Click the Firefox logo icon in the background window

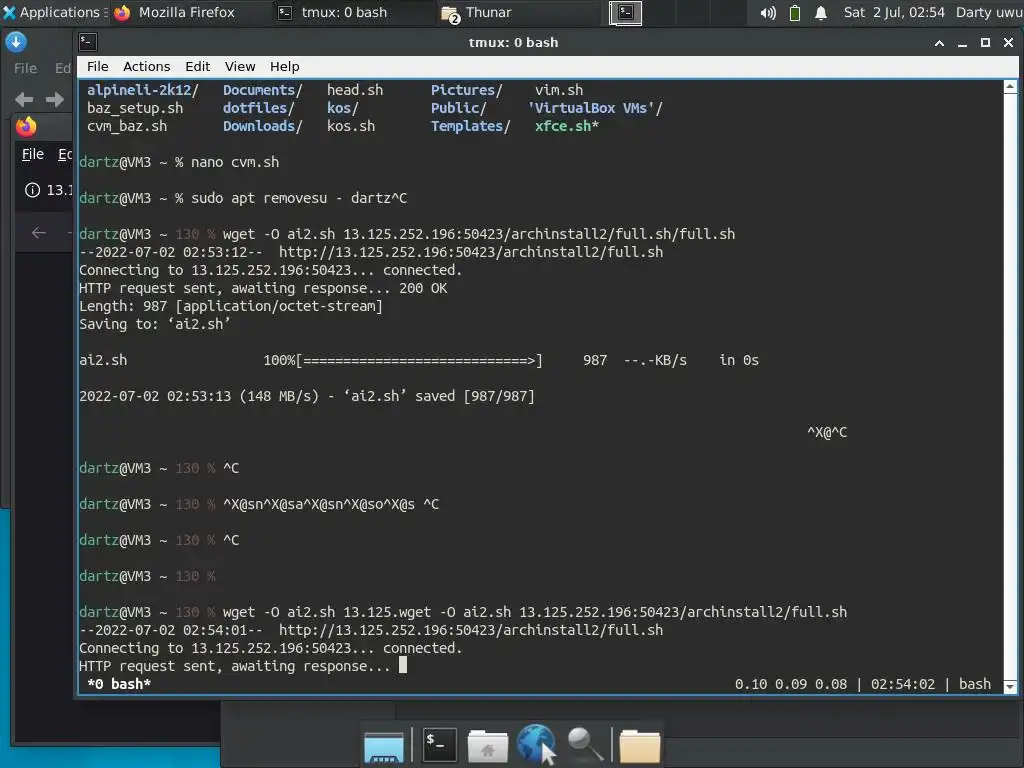pos(26,126)
